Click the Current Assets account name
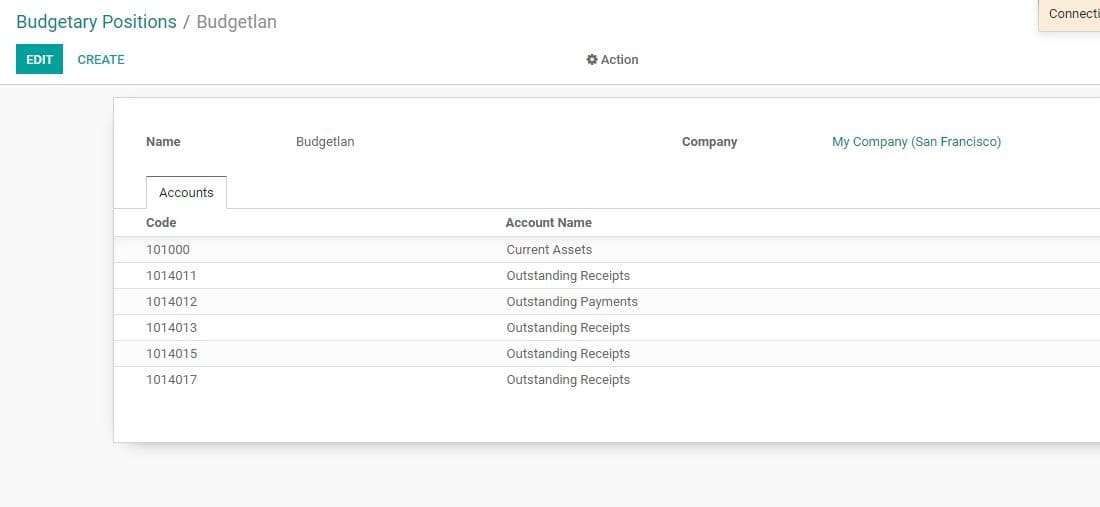This screenshot has height=507, width=1100. [x=549, y=250]
